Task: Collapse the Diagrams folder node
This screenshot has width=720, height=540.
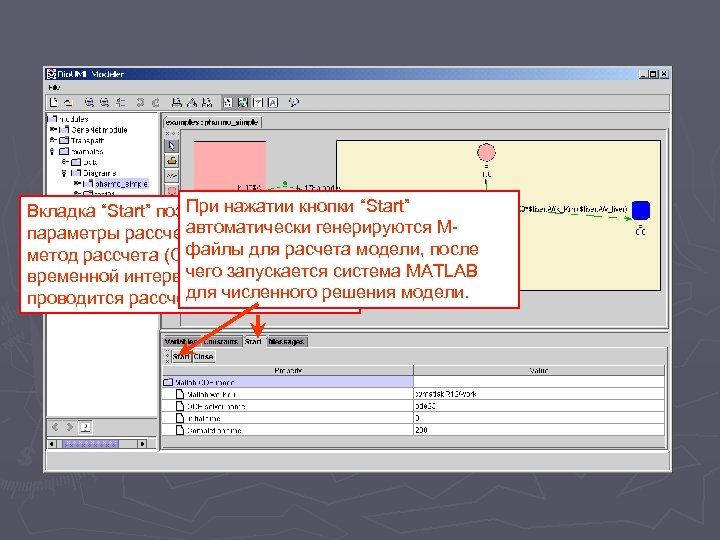Action: click(64, 173)
